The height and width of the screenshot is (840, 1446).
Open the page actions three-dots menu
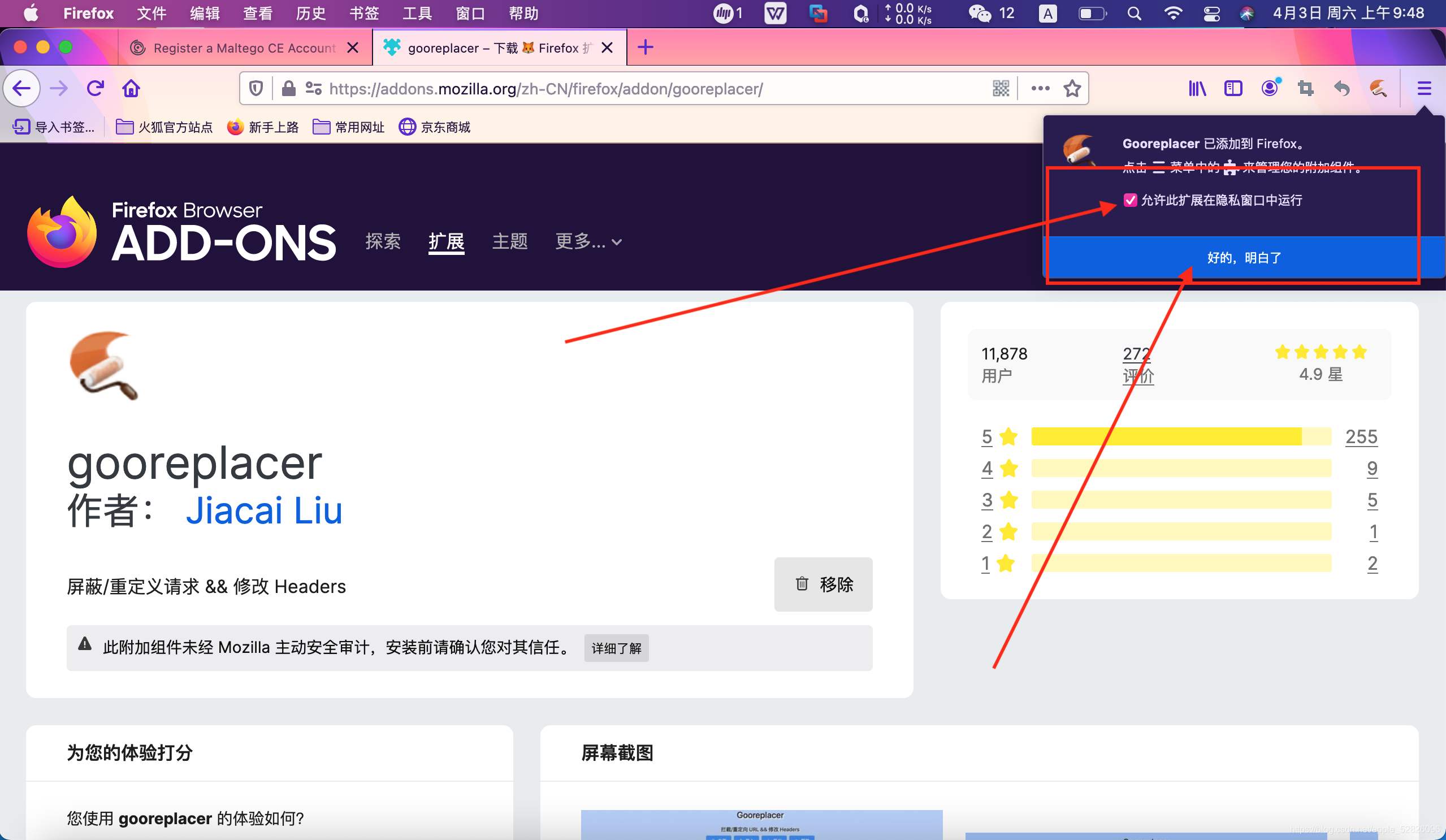1040,88
